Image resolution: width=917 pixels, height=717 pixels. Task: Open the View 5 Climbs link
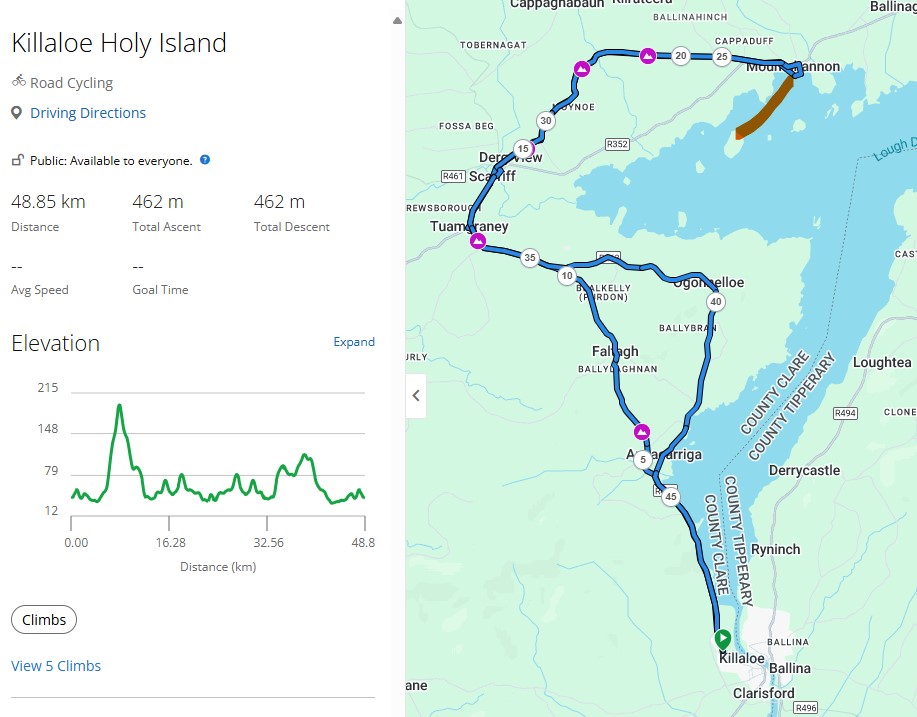pos(56,666)
